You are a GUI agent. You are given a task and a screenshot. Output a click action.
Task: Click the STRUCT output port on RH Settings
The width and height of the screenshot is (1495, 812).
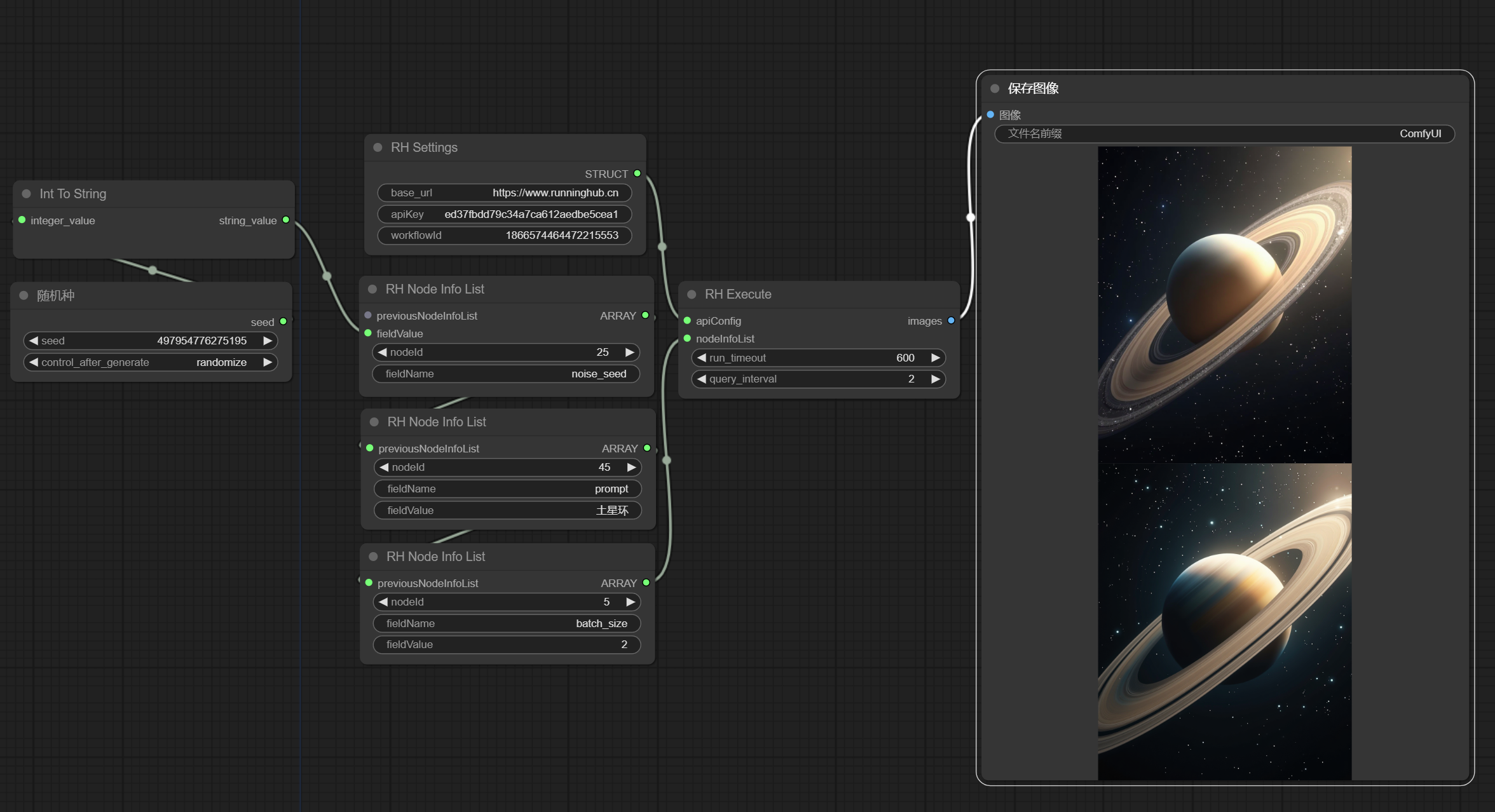(x=637, y=173)
